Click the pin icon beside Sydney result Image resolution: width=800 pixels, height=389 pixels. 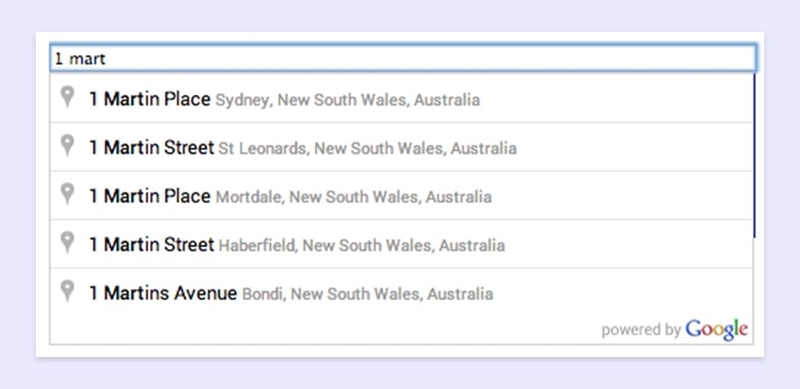pos(67,97)
